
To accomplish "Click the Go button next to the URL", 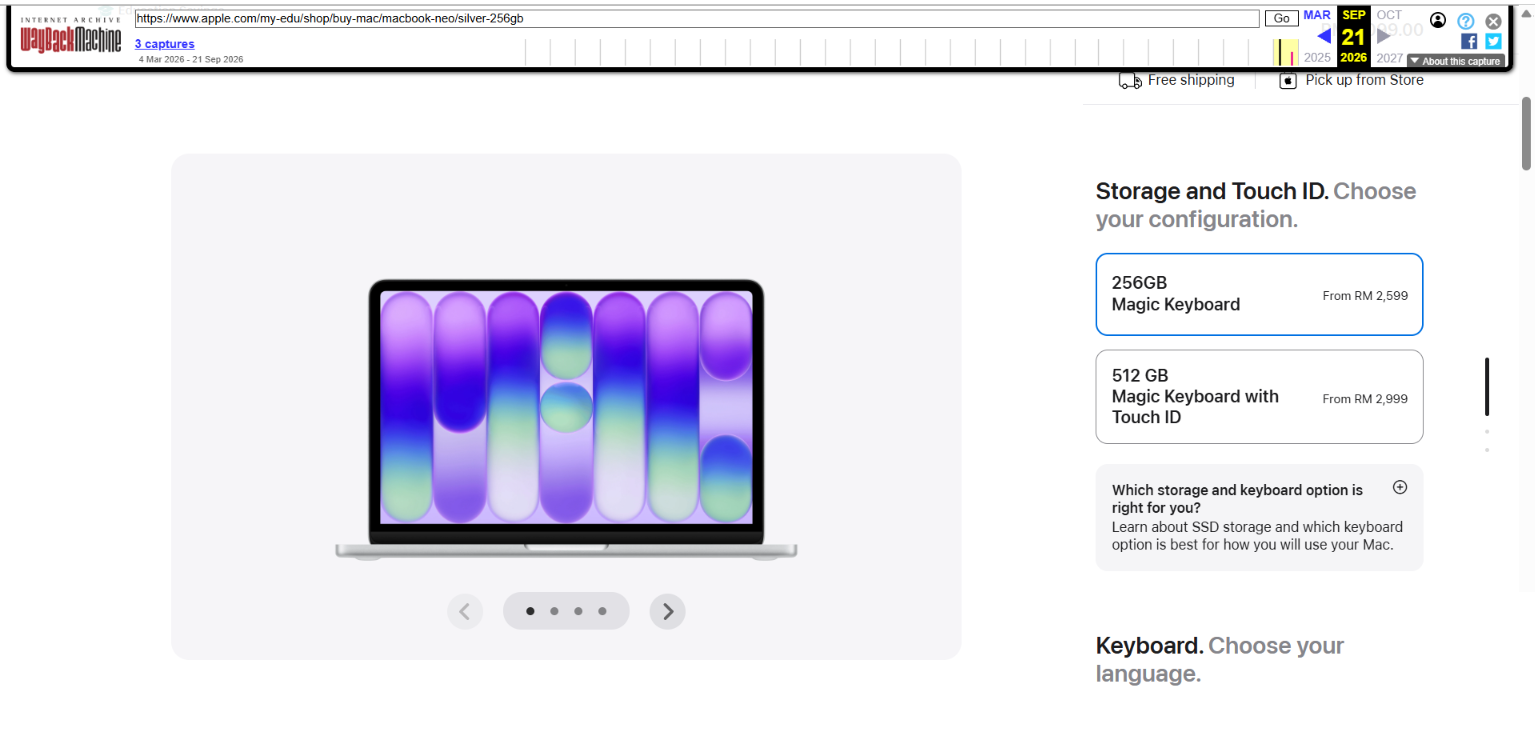I will click(1281, 19).
